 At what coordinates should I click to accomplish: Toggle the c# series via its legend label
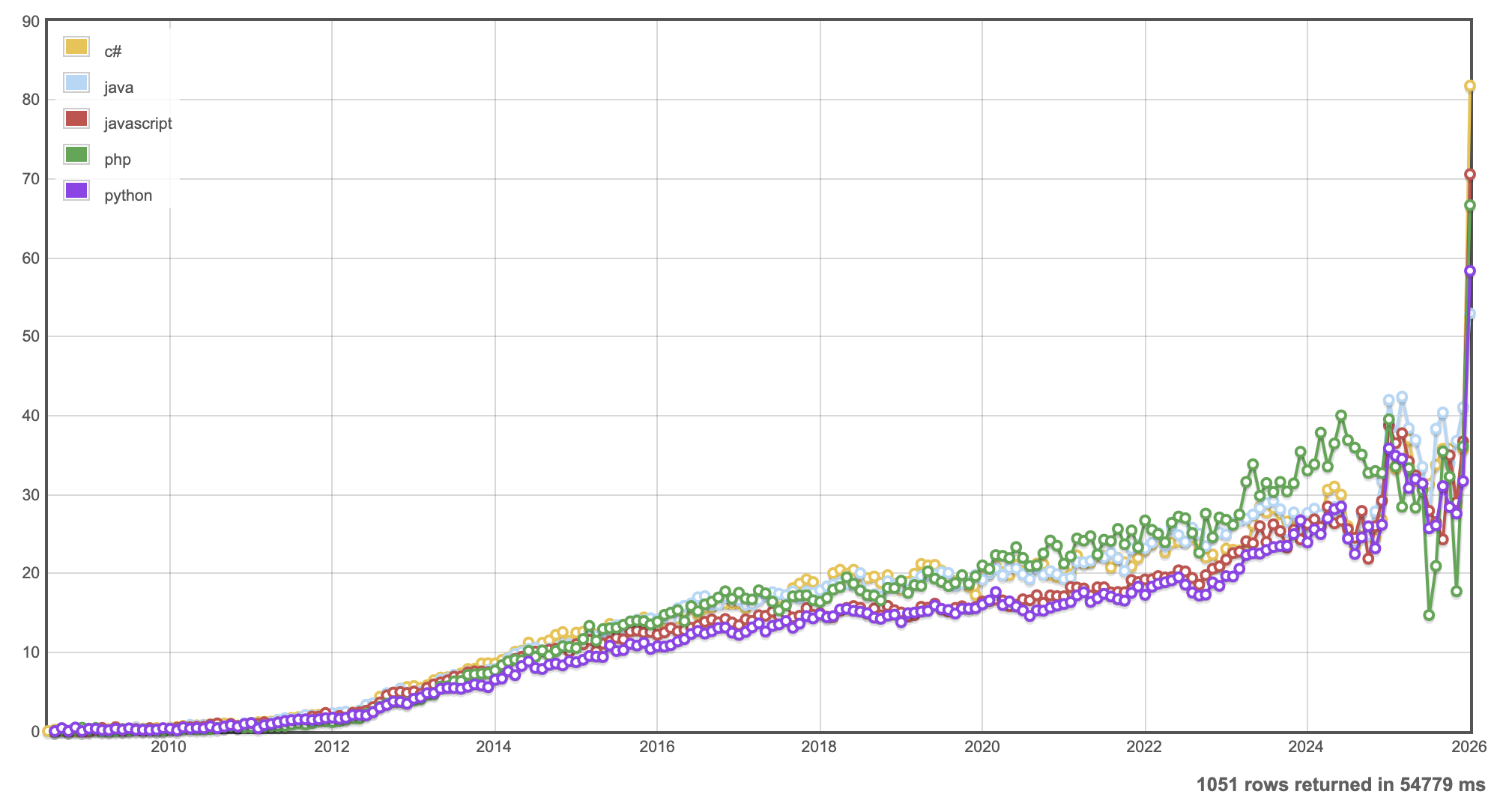pos(113,52)
